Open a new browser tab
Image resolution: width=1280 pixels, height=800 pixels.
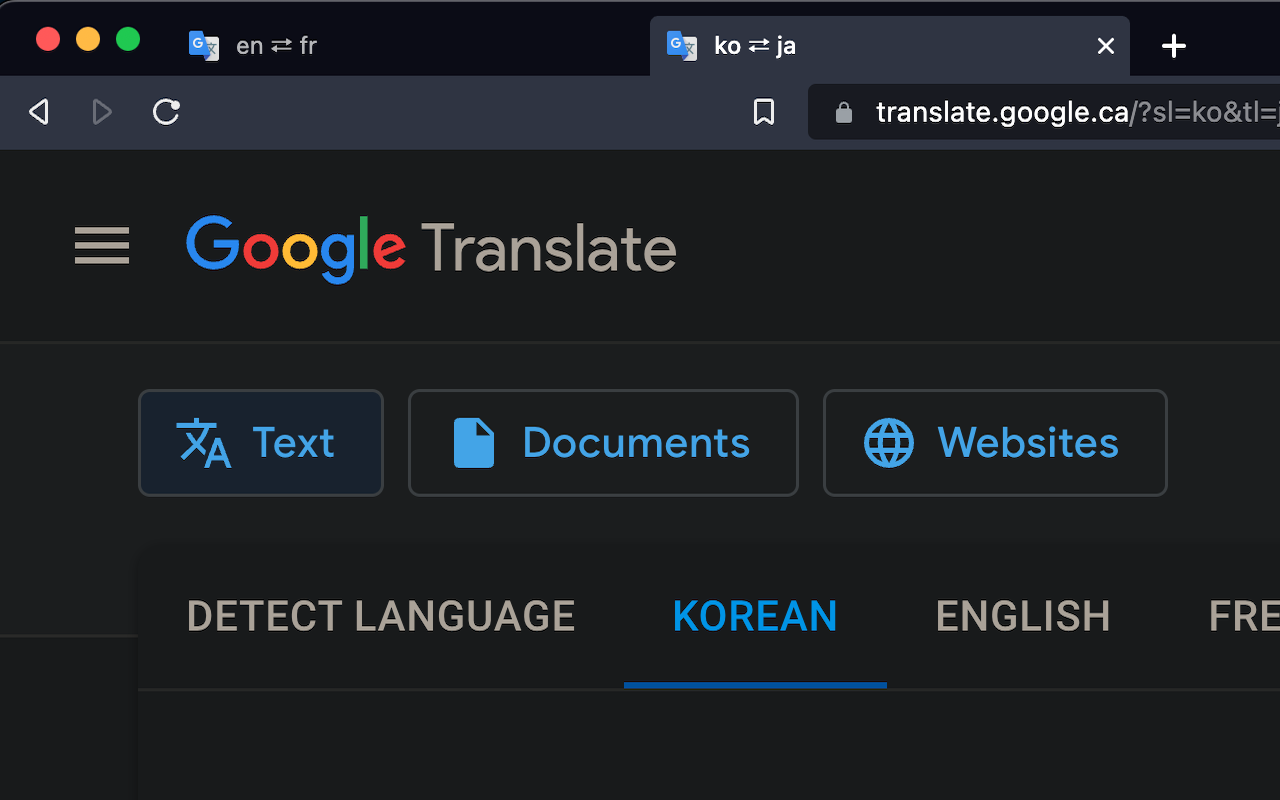pos(1174,46)
